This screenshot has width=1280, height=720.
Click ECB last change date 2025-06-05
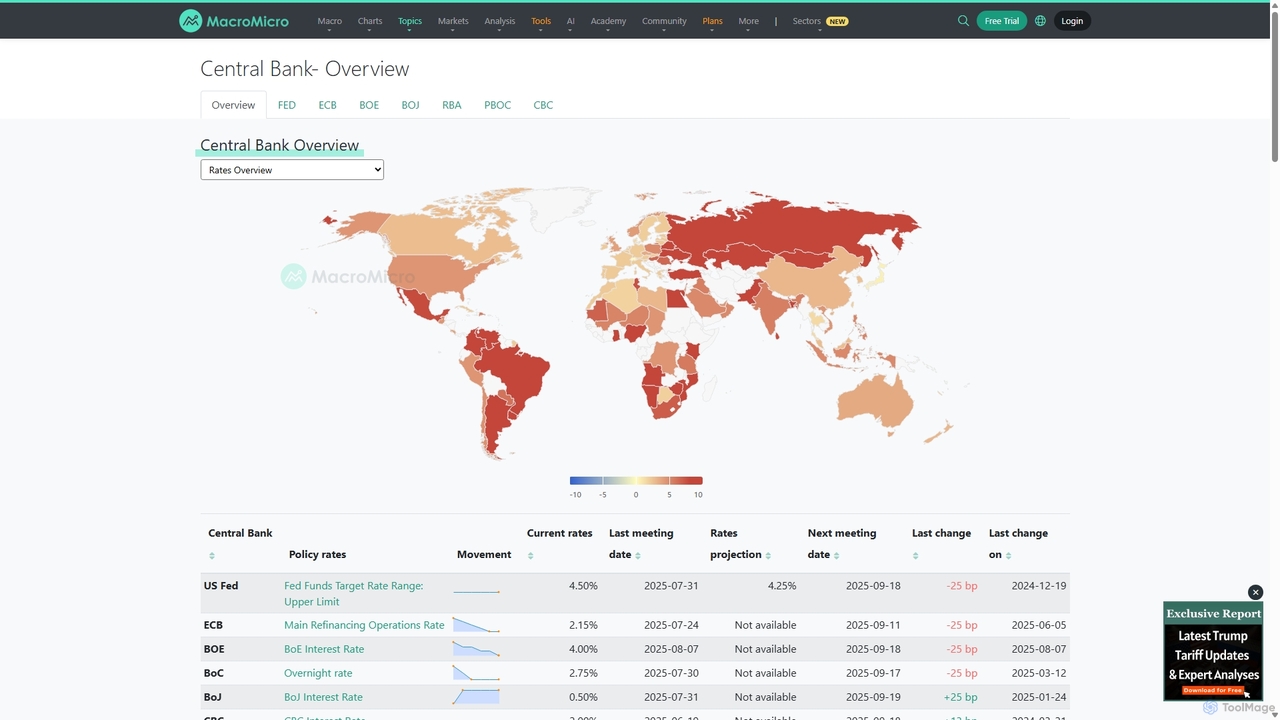[1039, 625]
